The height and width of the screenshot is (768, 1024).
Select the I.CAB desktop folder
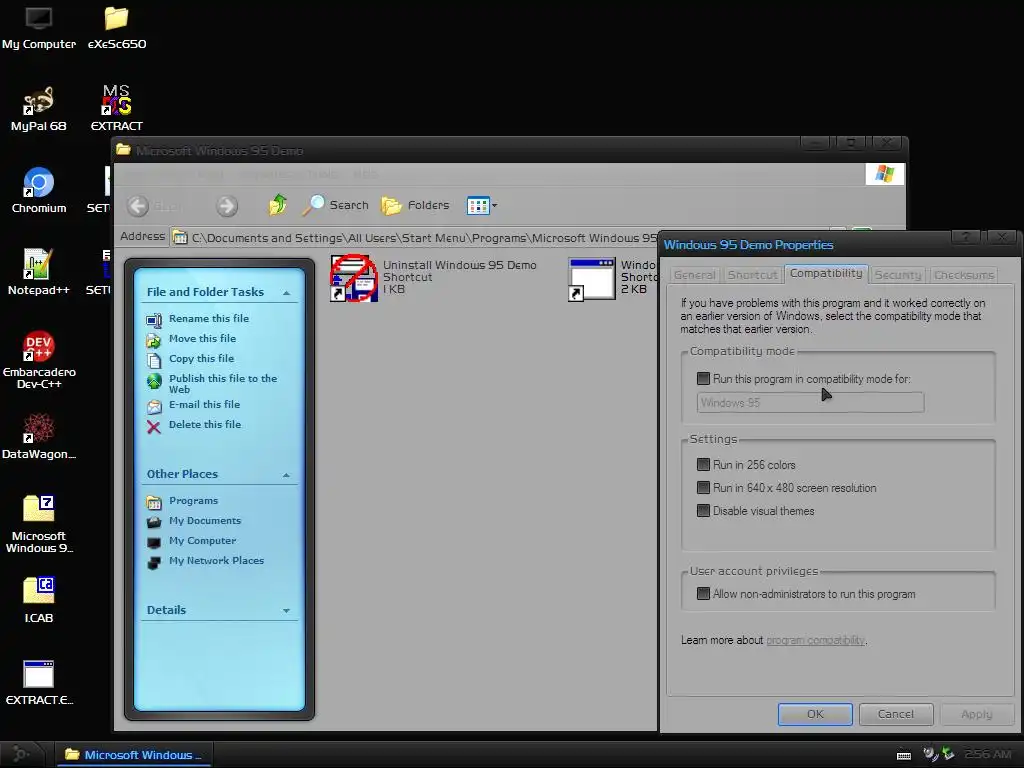(39, 600)
